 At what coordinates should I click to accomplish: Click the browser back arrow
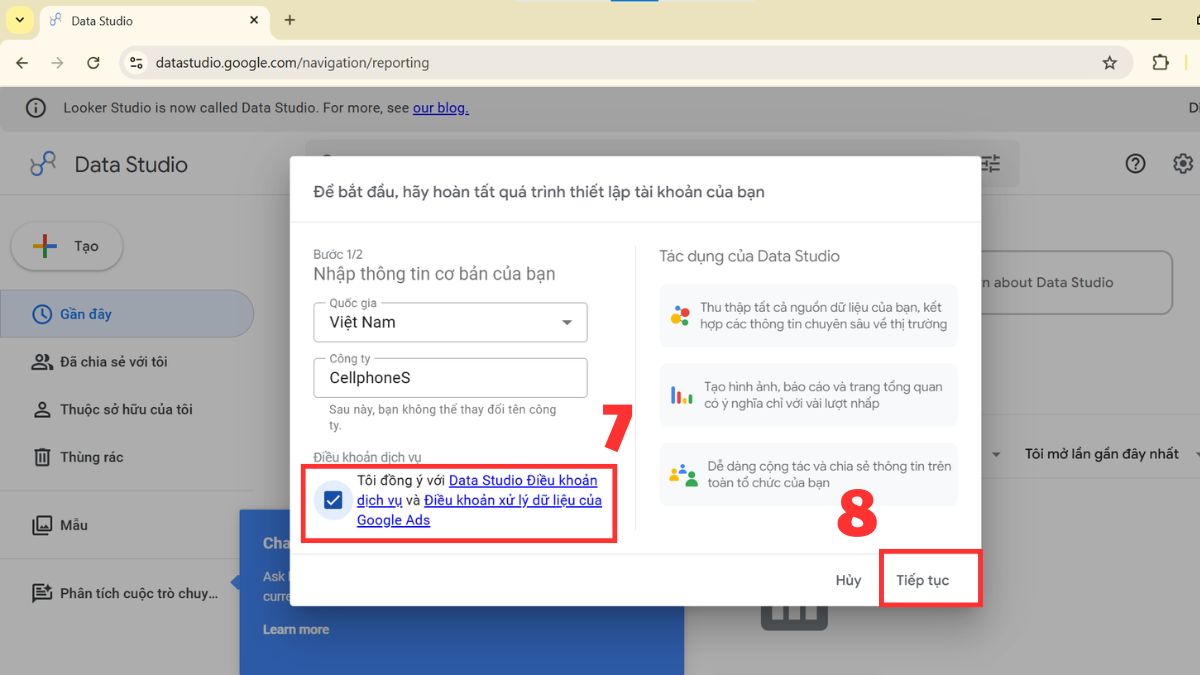click(x=22, y=62)
